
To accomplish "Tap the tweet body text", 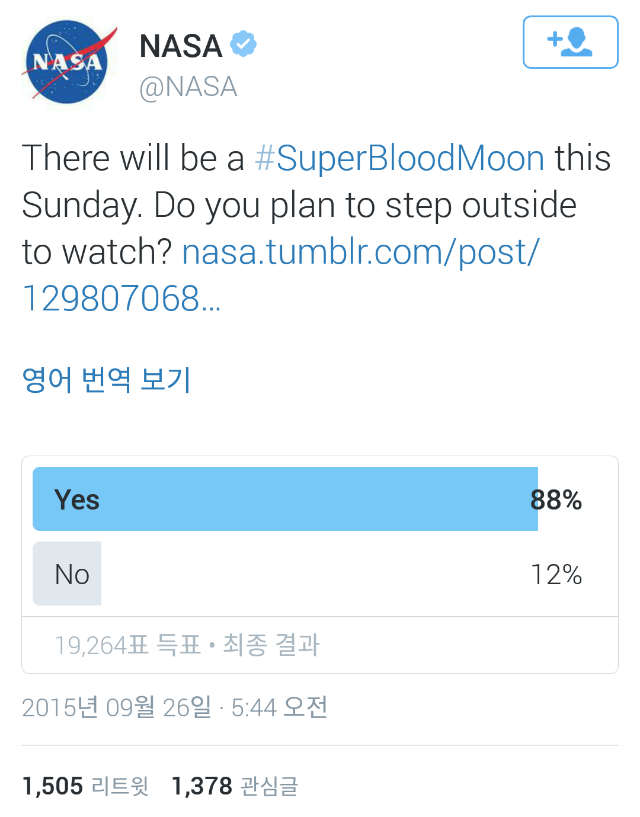I will (316, 228).
